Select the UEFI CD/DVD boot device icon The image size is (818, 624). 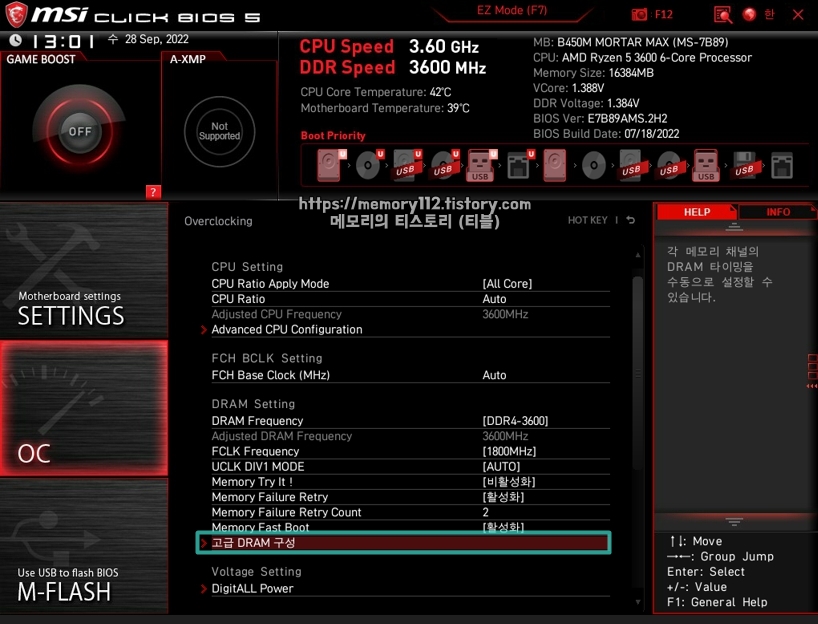[369, 165]
